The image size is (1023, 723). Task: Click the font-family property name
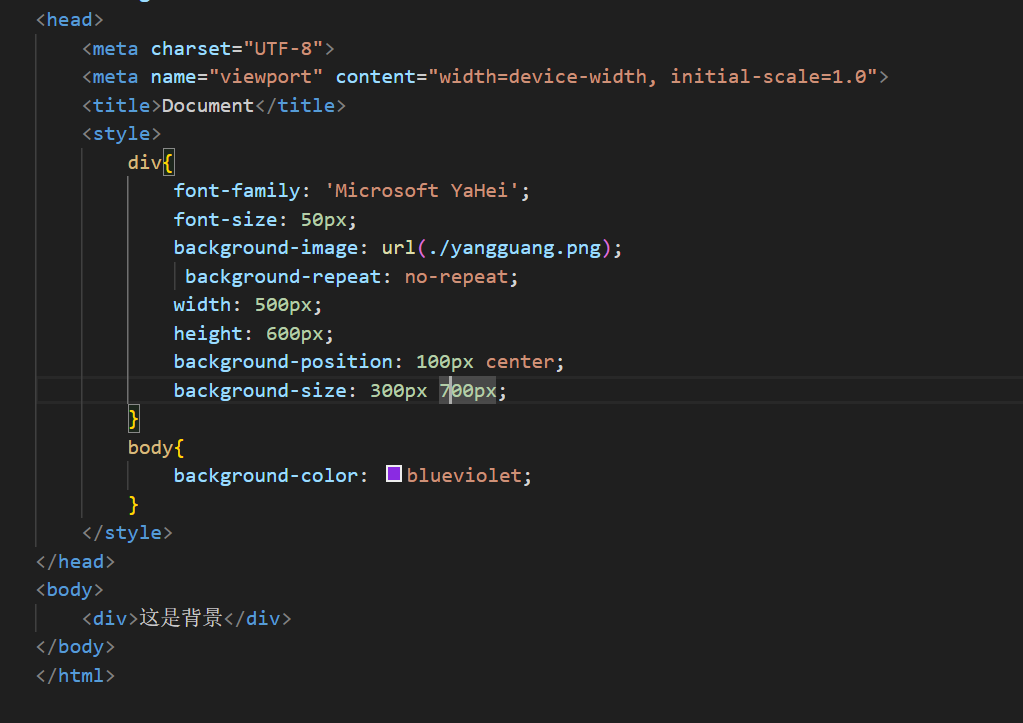(x=237, y=191)
